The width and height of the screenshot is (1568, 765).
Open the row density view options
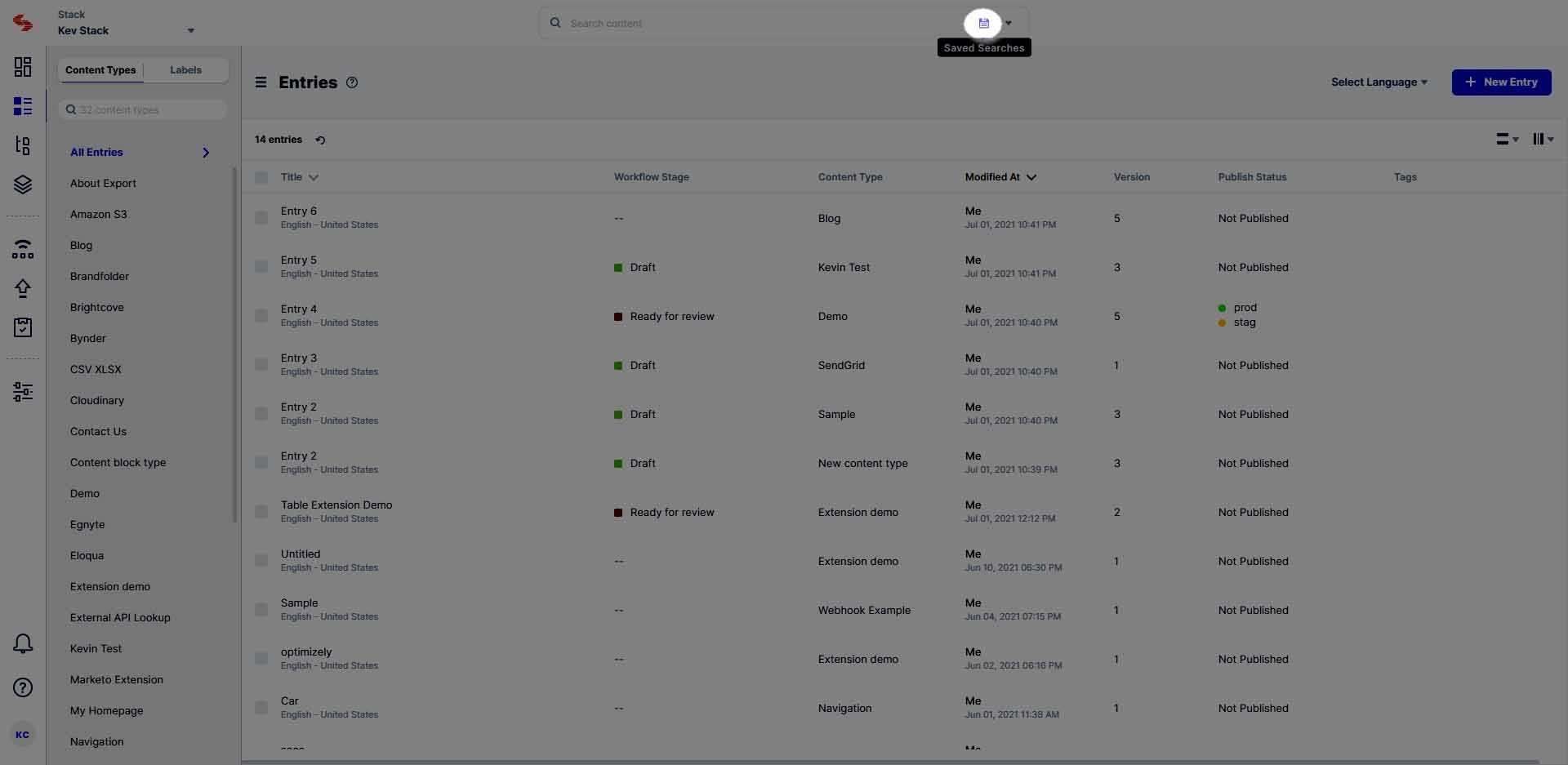(1507, 140)
